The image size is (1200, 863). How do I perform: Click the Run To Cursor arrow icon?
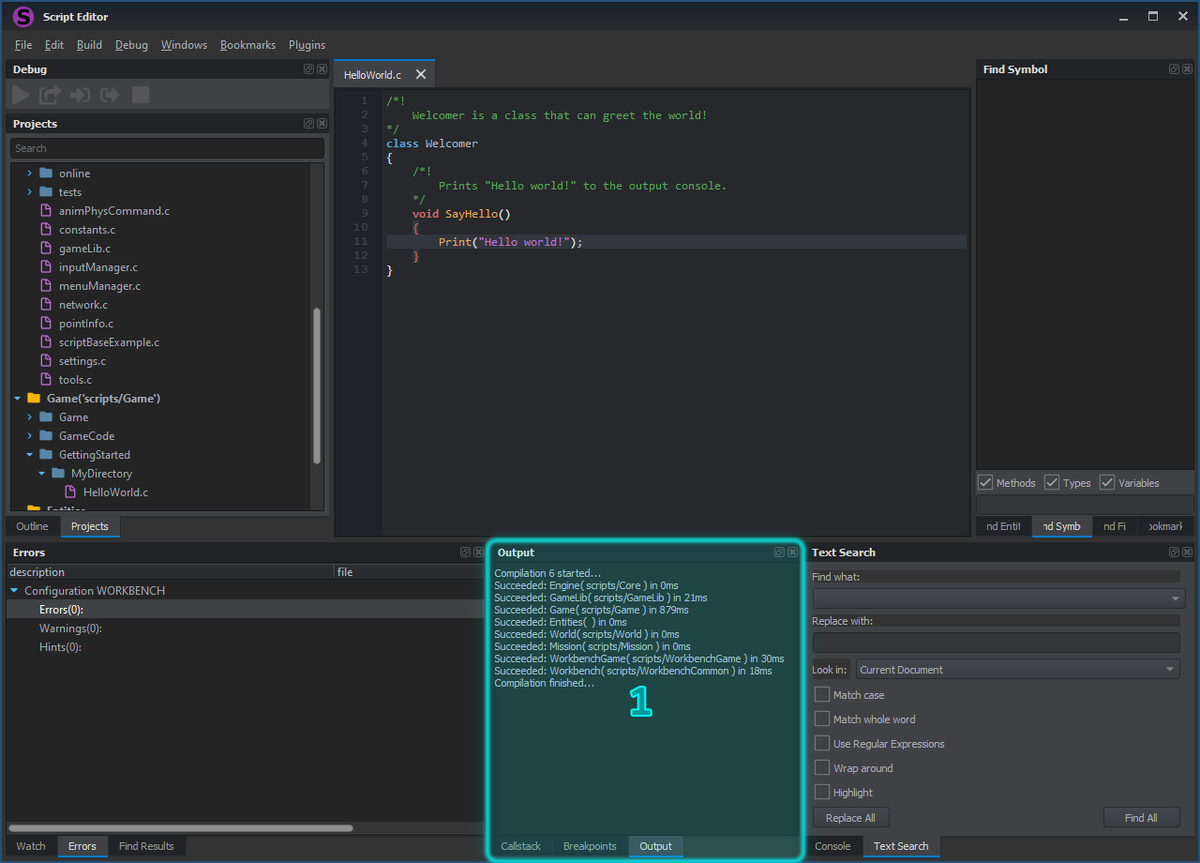coord(50,94)
